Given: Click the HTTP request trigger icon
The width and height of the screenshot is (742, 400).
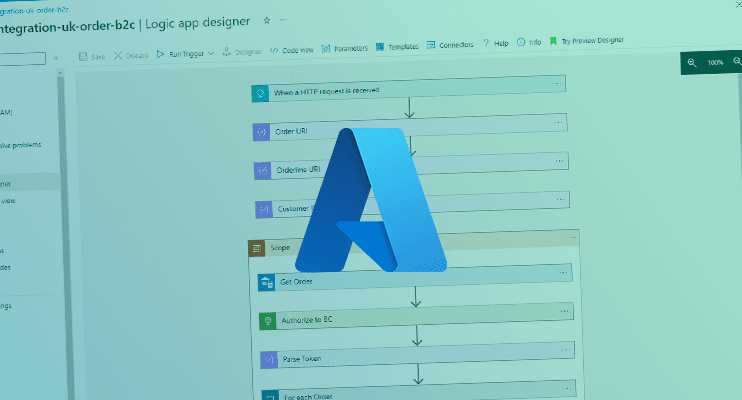Looking at the screenshot, I should pos(260,94).
